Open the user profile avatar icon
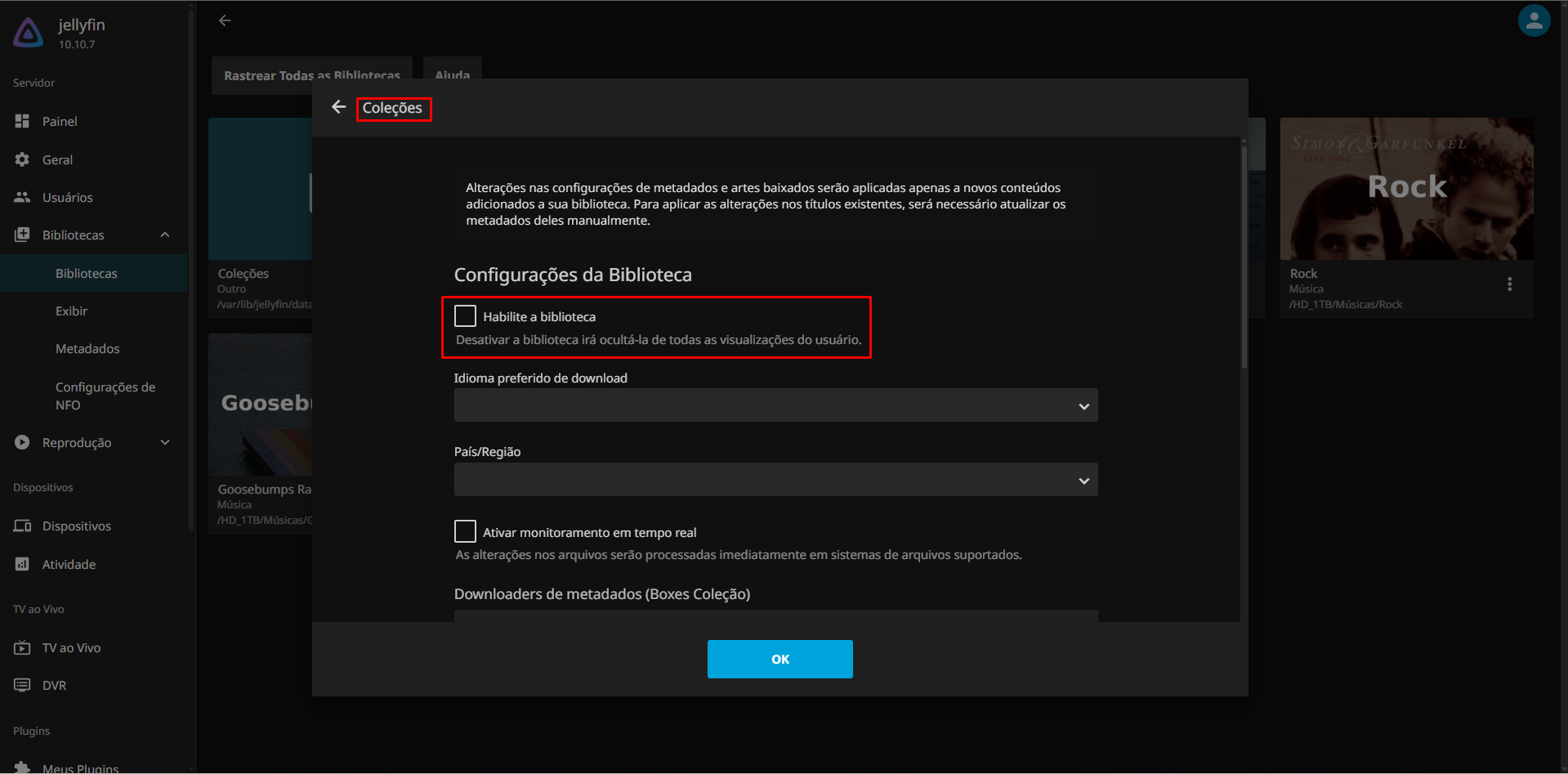The image size is (1568, 774). point(1534,21)
